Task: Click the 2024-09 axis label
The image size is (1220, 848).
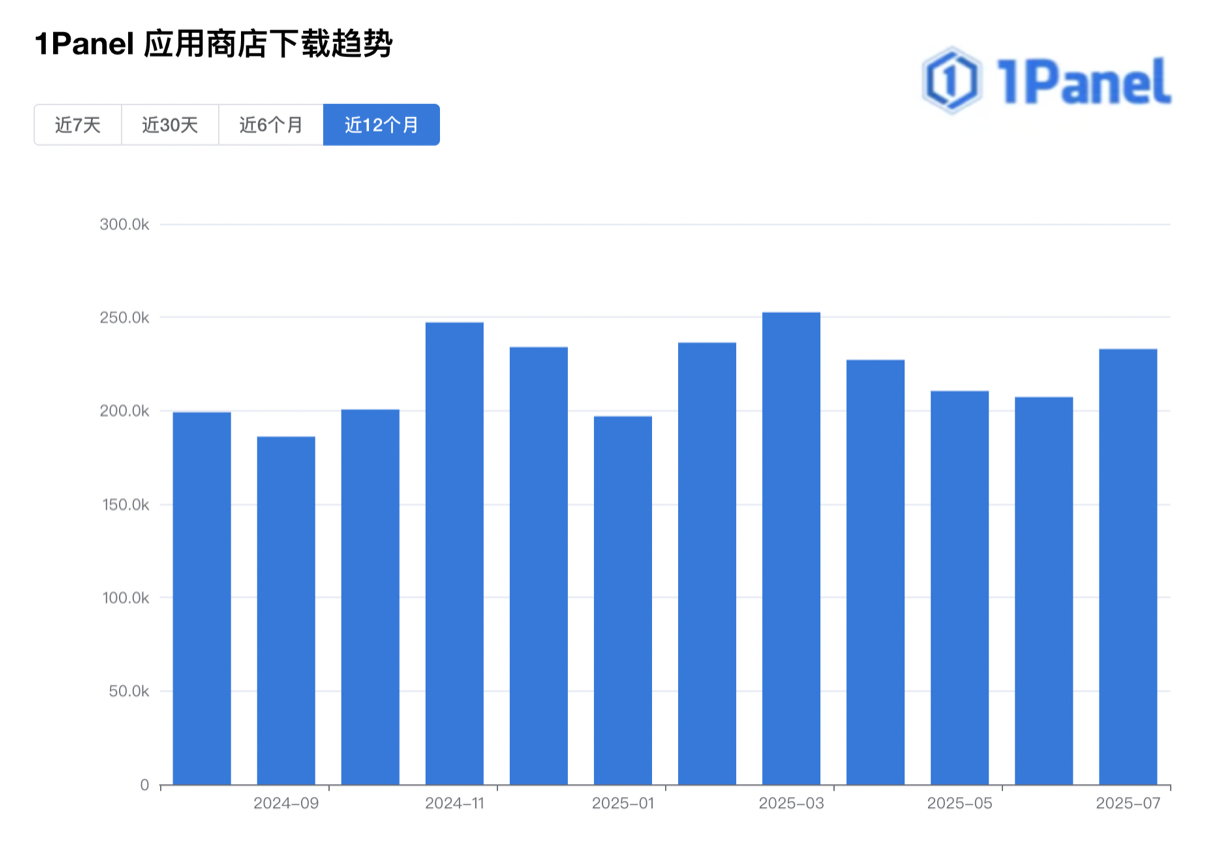Action: point(286,804)
